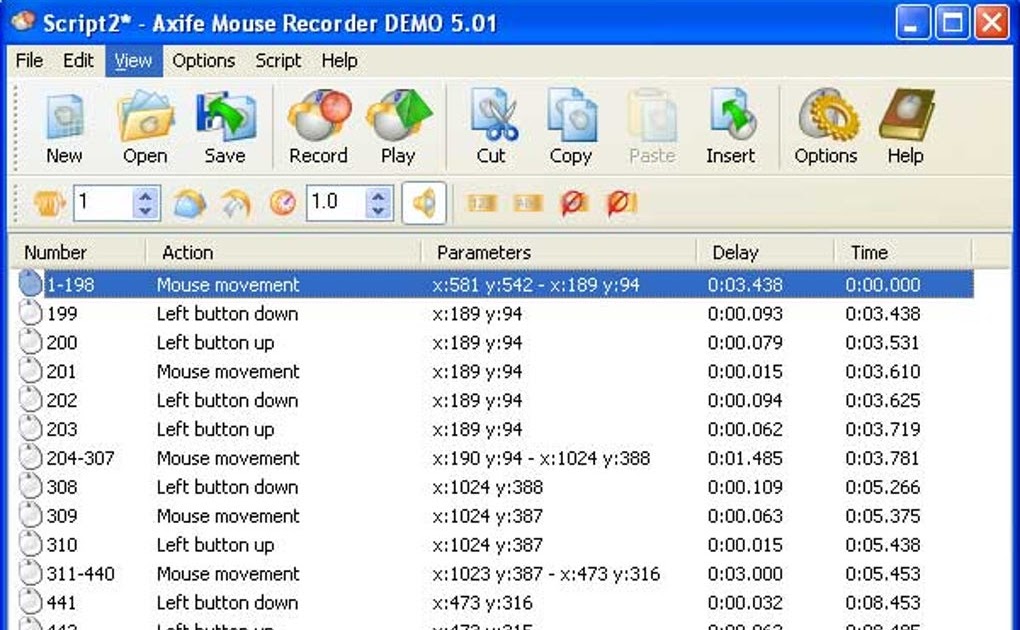This screenshot has height=630, width=1020.
Task: Open the File menu
Action: pyautogui.click(x=29, y=61)
